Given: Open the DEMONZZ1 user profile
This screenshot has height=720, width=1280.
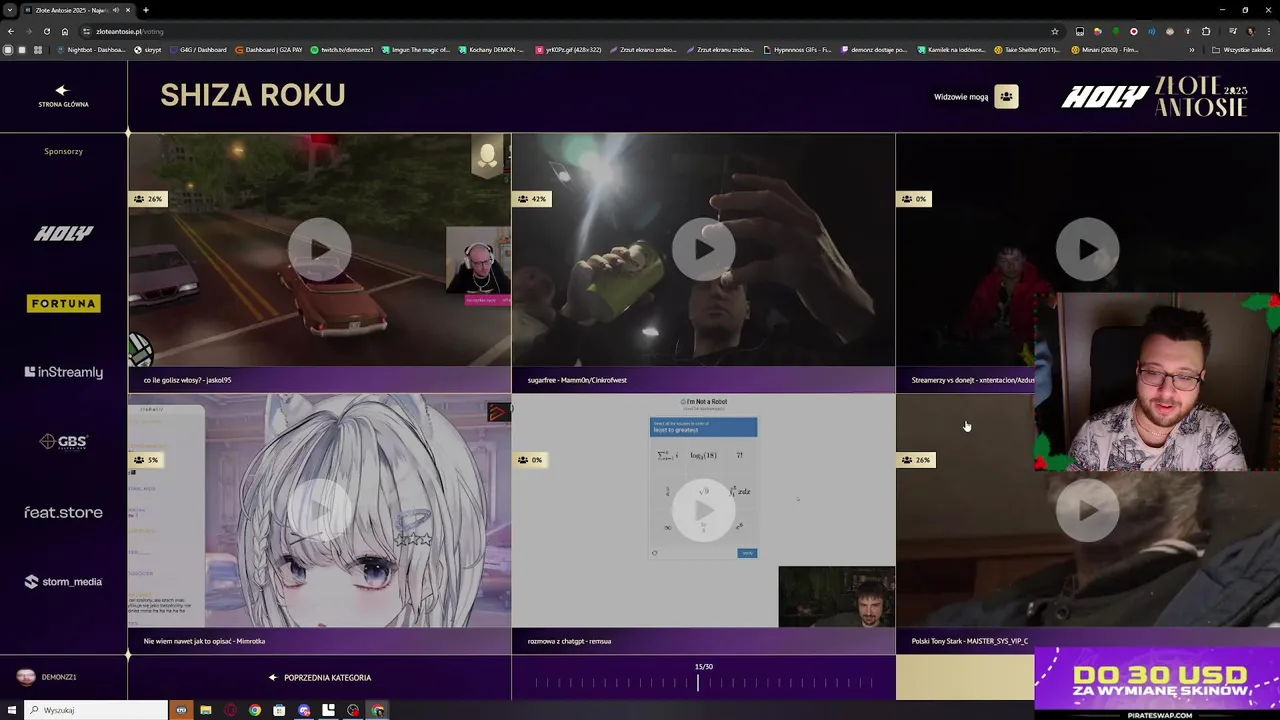Looking at the screenshot, I should (x=47, y=677).
